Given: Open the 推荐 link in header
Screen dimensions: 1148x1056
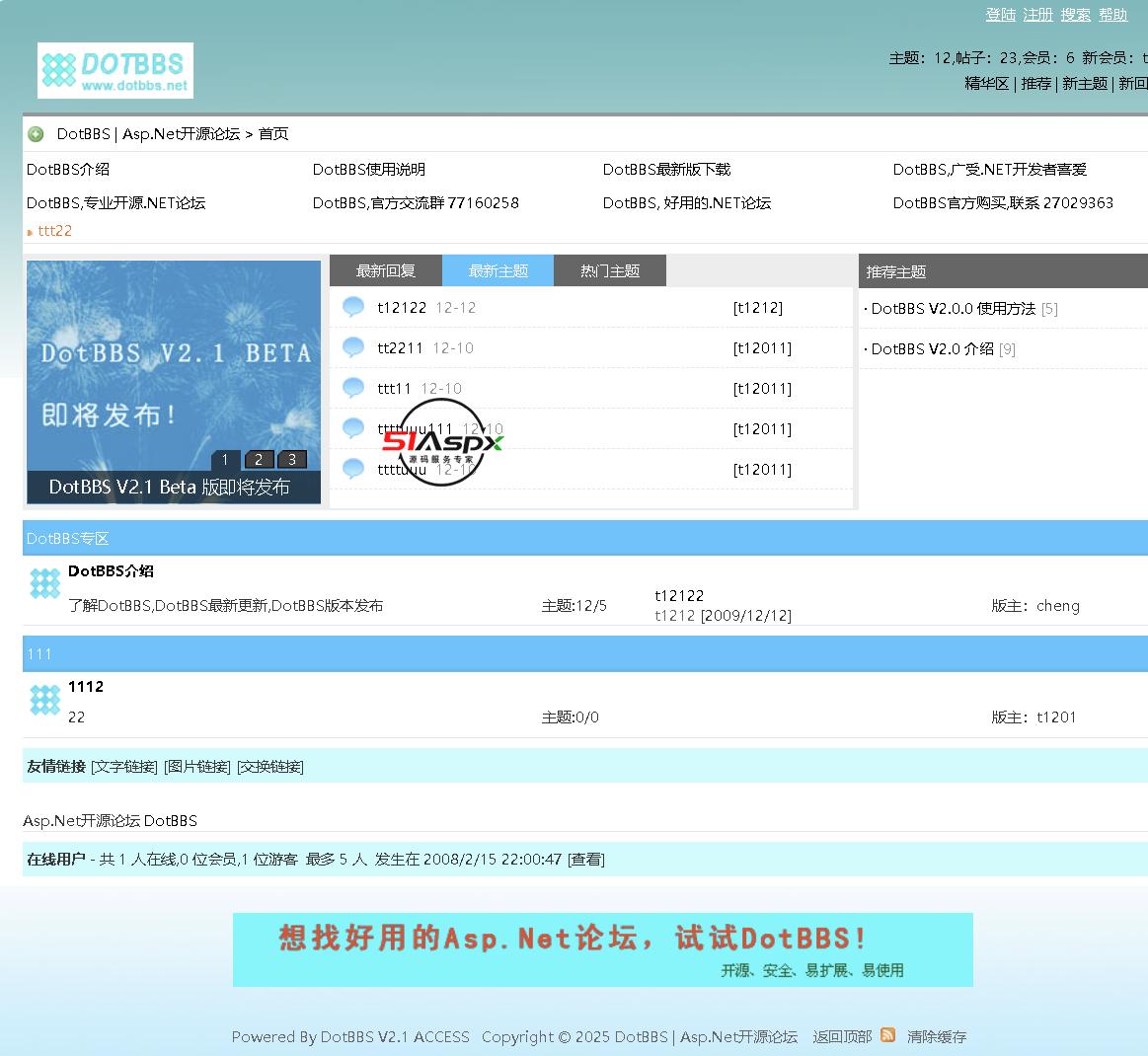Looking at the screenshot, I should [x=1036, y=84].
